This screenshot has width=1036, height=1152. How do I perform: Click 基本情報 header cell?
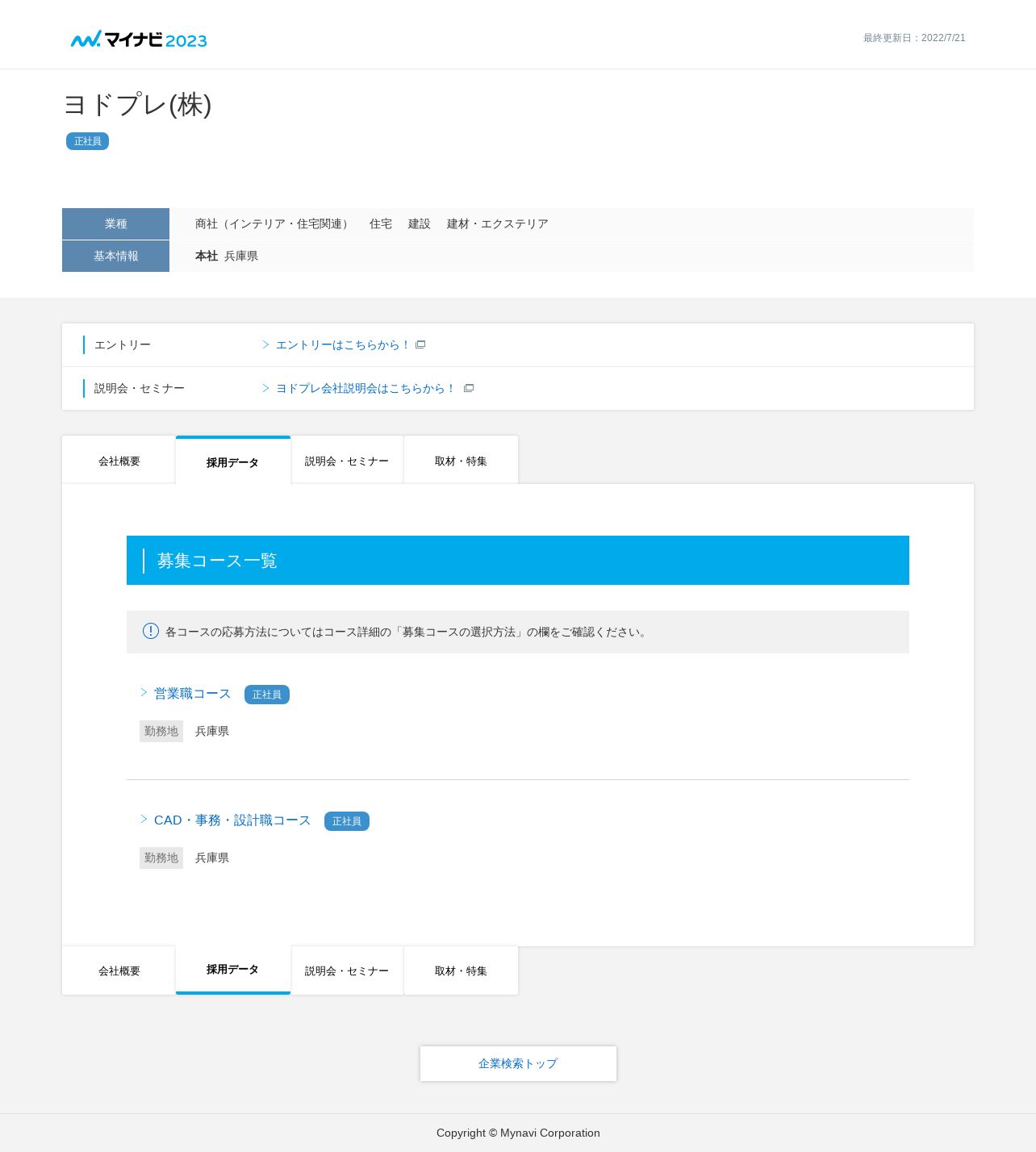coord(115,256)
